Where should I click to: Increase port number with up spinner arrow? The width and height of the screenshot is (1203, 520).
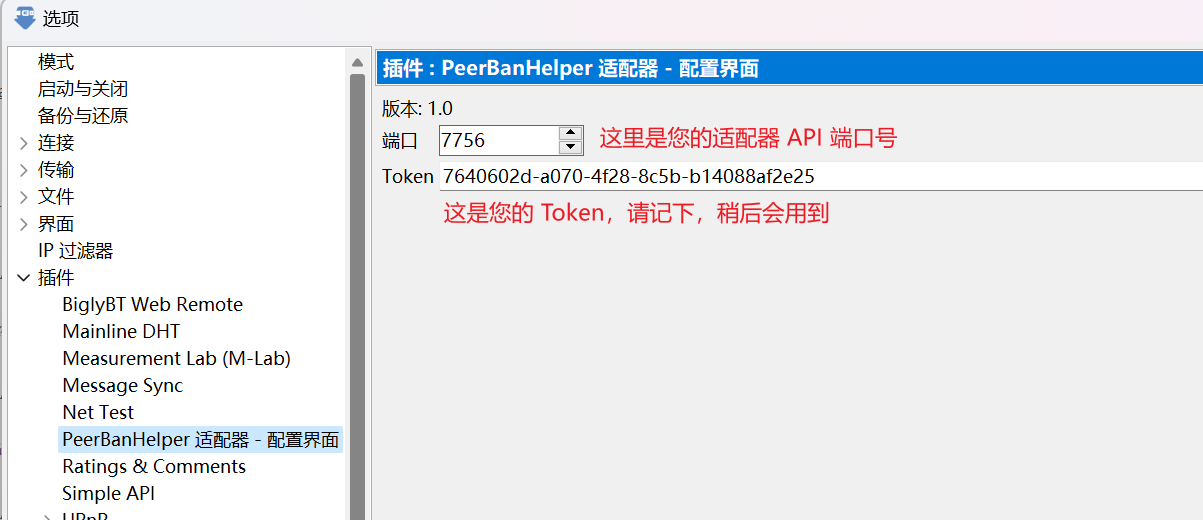click(x=570, y=133)
